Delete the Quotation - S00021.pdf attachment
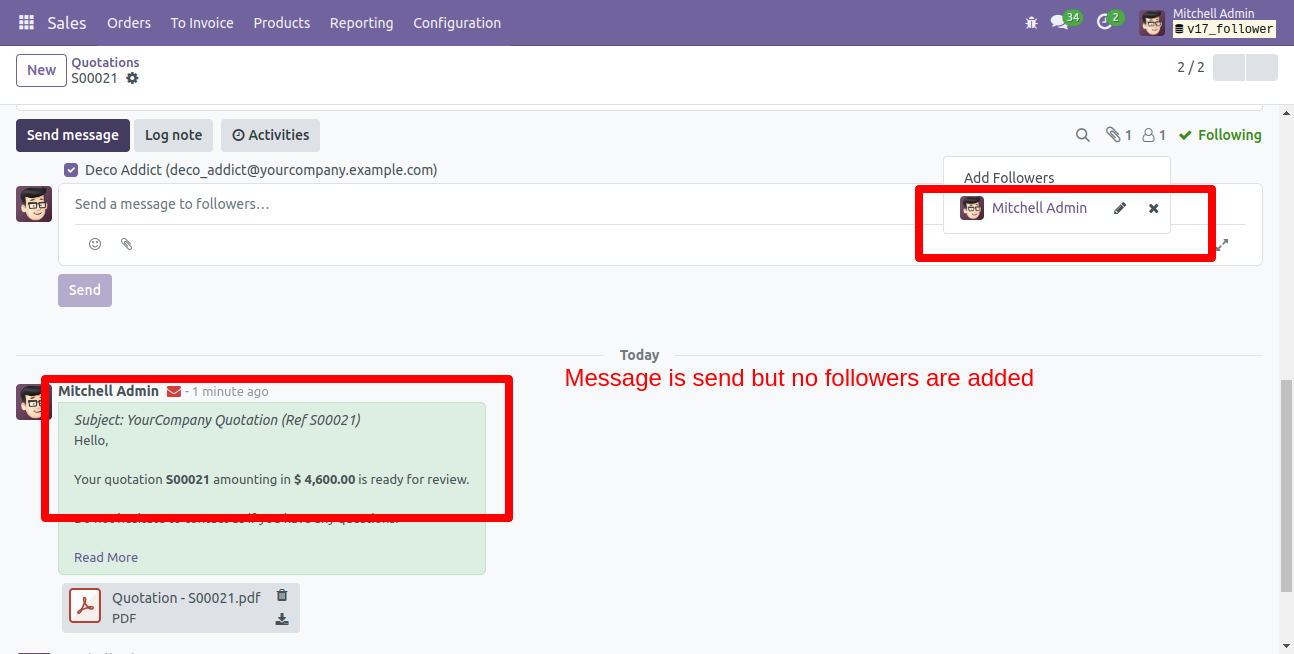Viewport: 1294px width, 654px height. click(282, 595)
